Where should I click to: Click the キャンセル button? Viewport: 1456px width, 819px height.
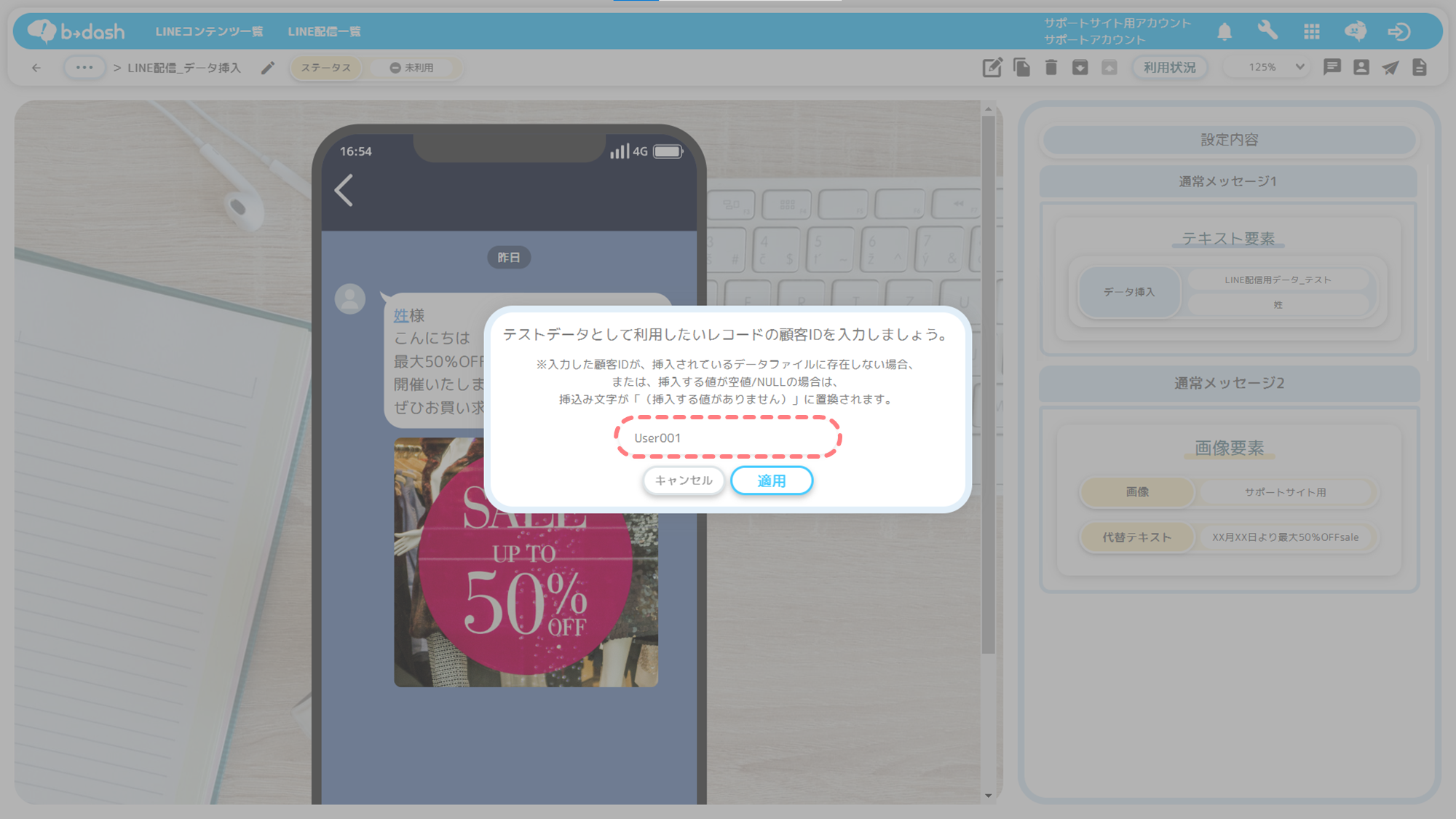(x=683, y=480)
